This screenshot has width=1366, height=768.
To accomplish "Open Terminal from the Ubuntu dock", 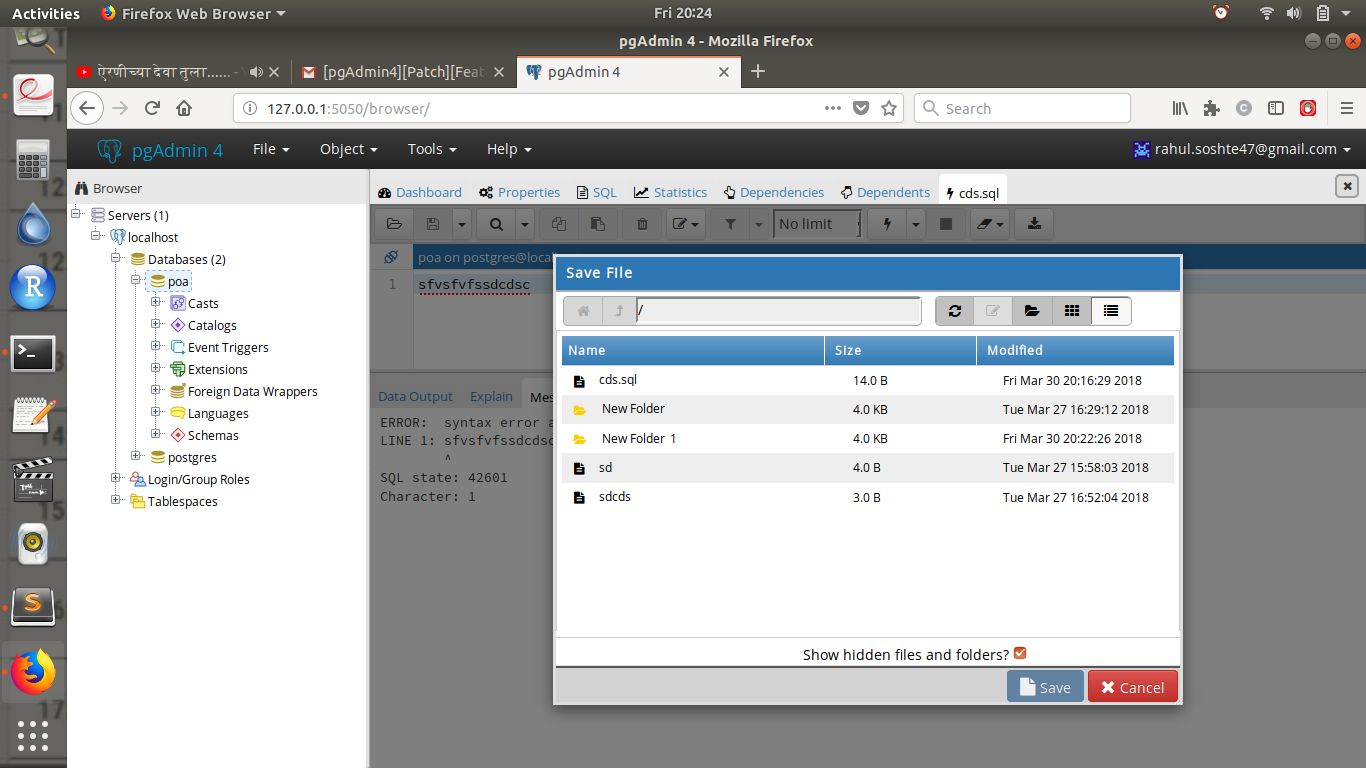I will point(33,352).
